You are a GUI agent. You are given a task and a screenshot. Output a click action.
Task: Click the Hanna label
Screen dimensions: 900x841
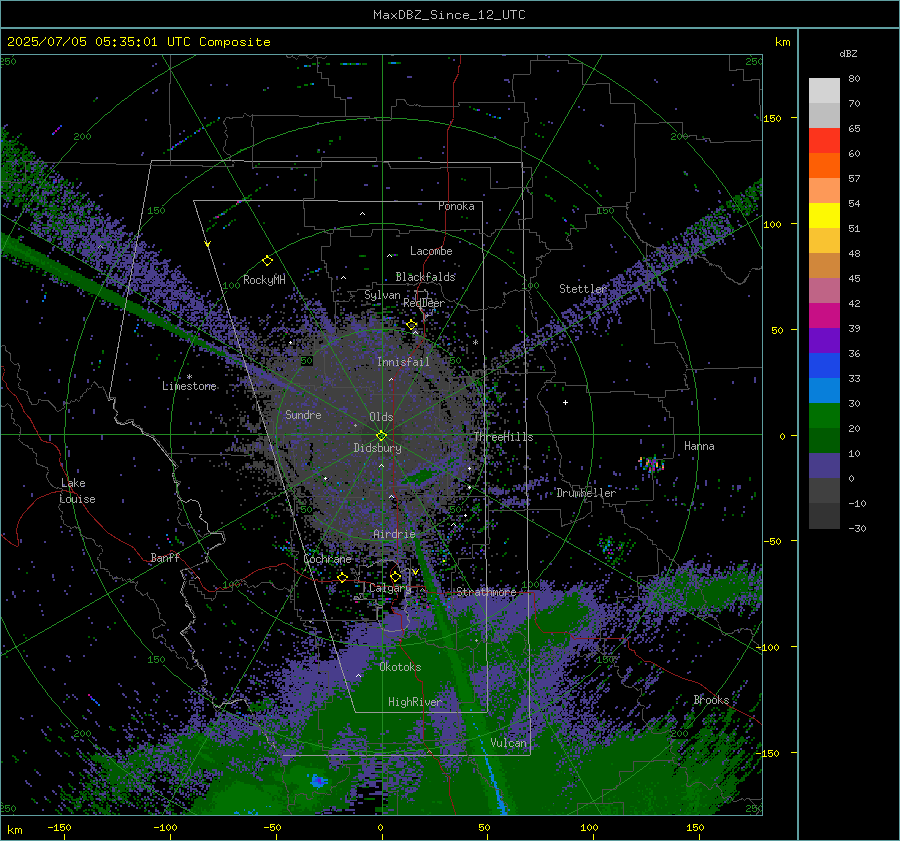click(699, 446)
